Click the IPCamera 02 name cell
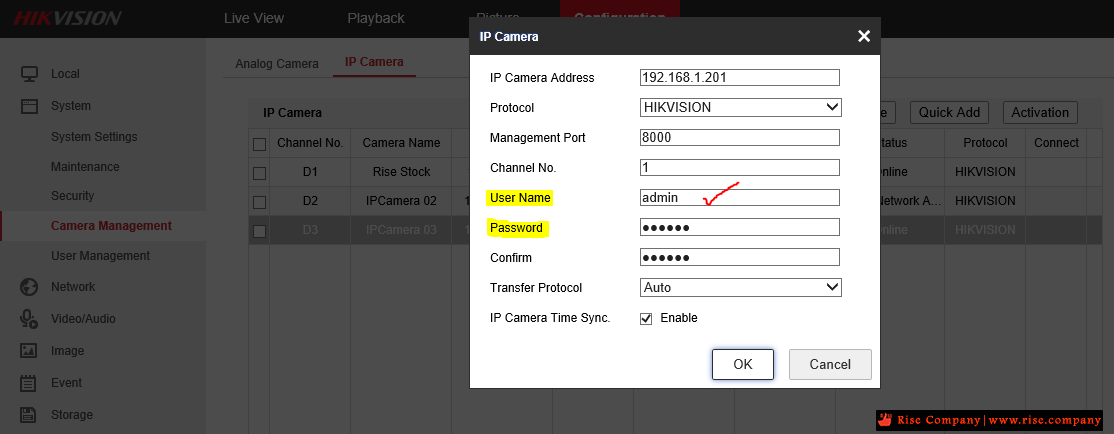 [401, 201]
